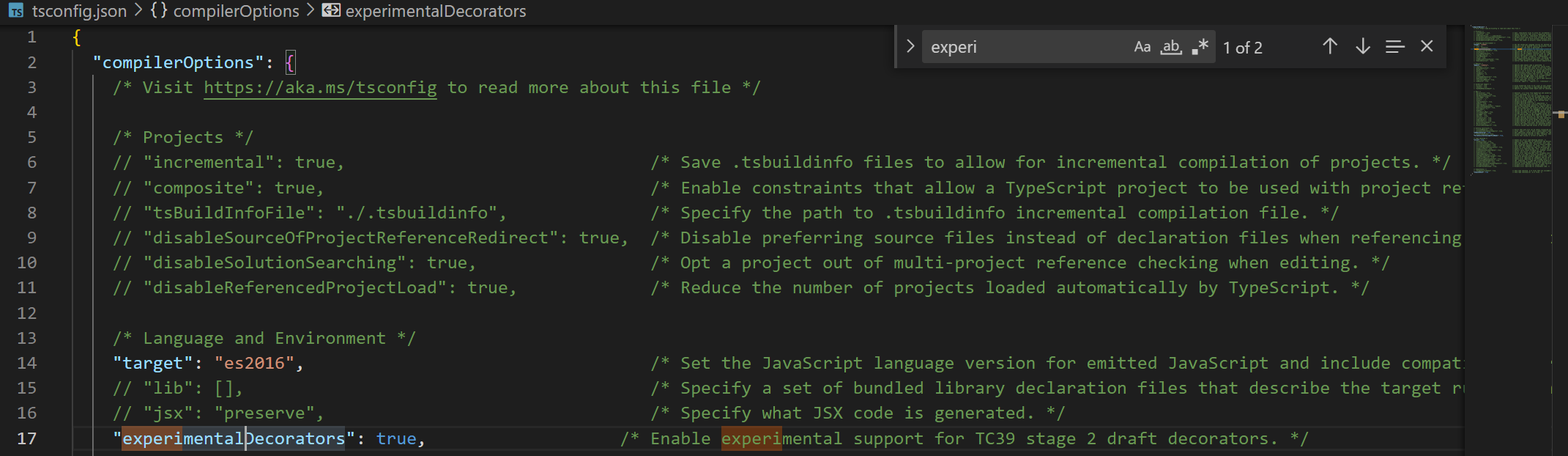
Task: Go to next match arrow
Action: point(1362,46)
